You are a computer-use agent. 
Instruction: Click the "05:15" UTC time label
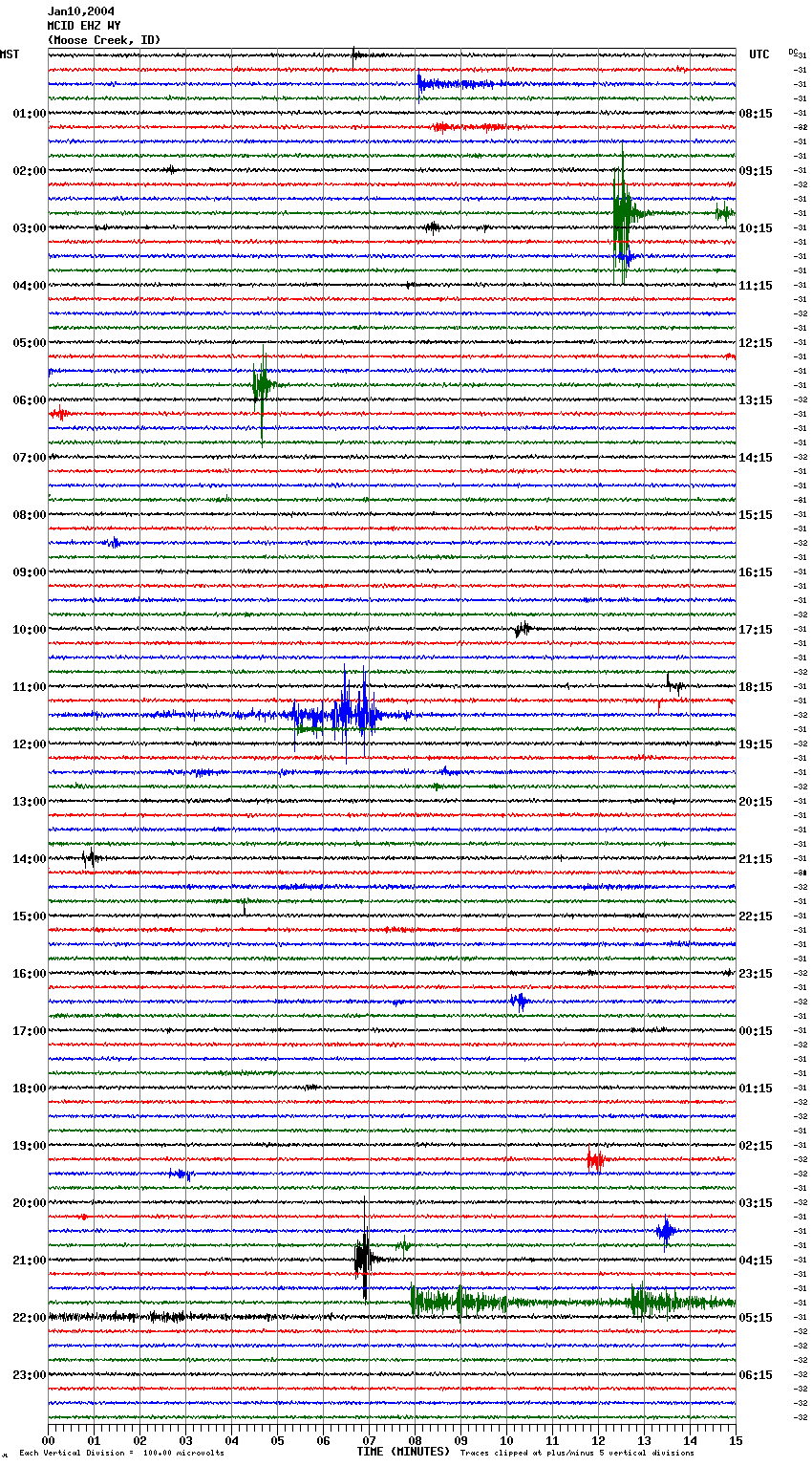[756, 1318]
